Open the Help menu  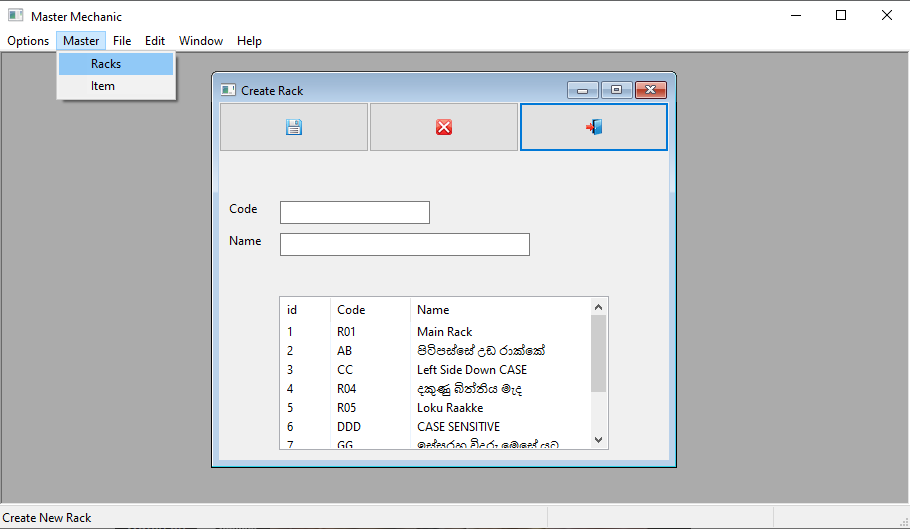pos(249,41)
